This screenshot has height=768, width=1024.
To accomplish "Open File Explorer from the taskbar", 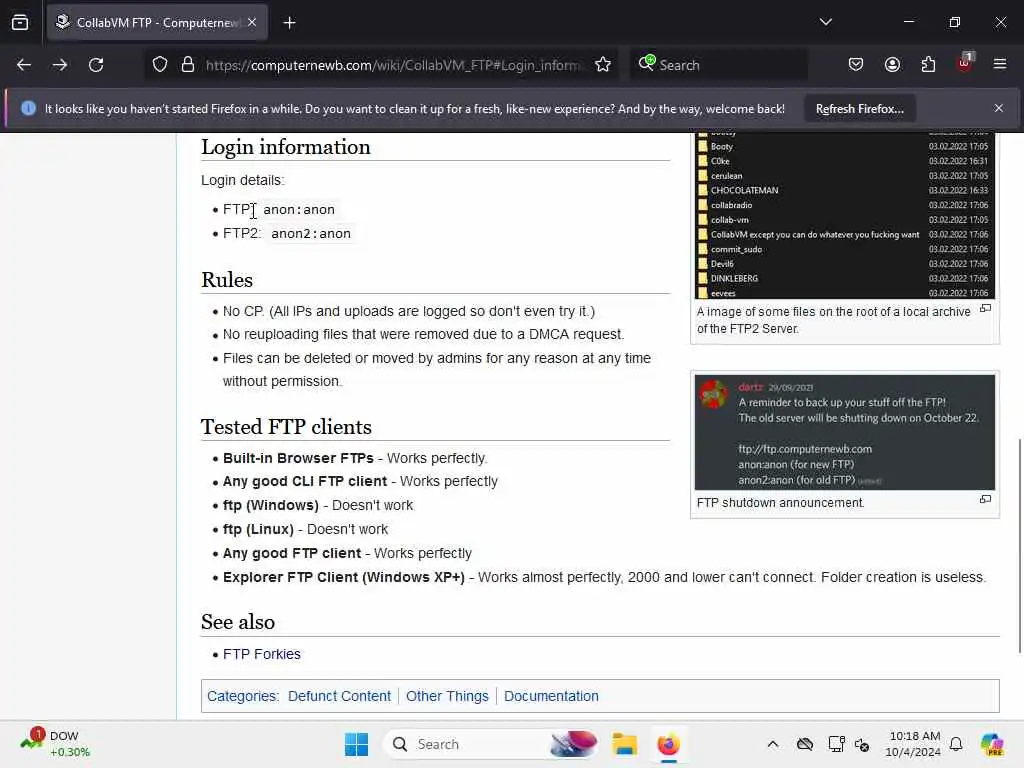I will click(624, 744).
